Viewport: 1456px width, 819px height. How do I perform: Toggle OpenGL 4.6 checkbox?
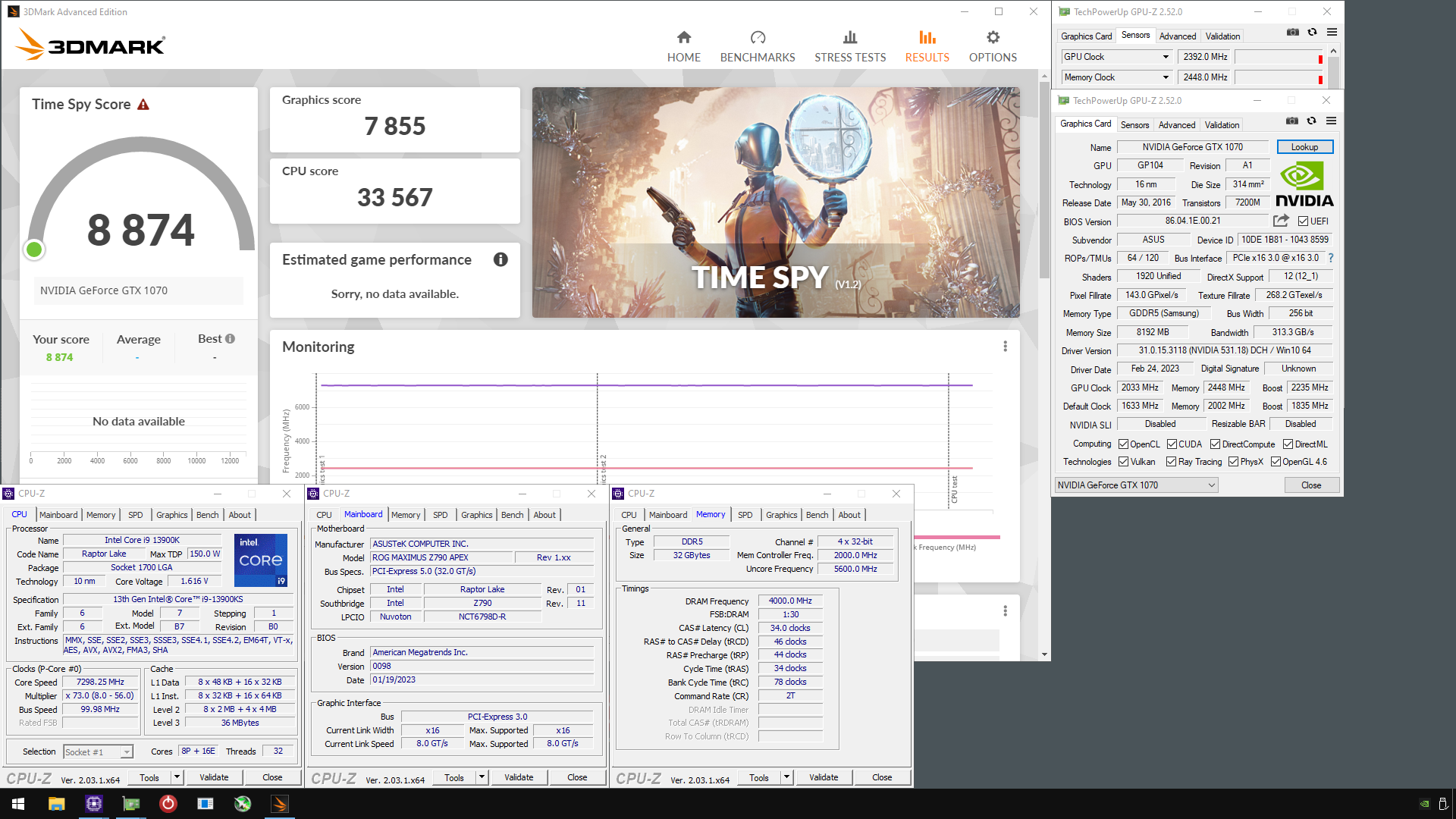pos(1276,462)
